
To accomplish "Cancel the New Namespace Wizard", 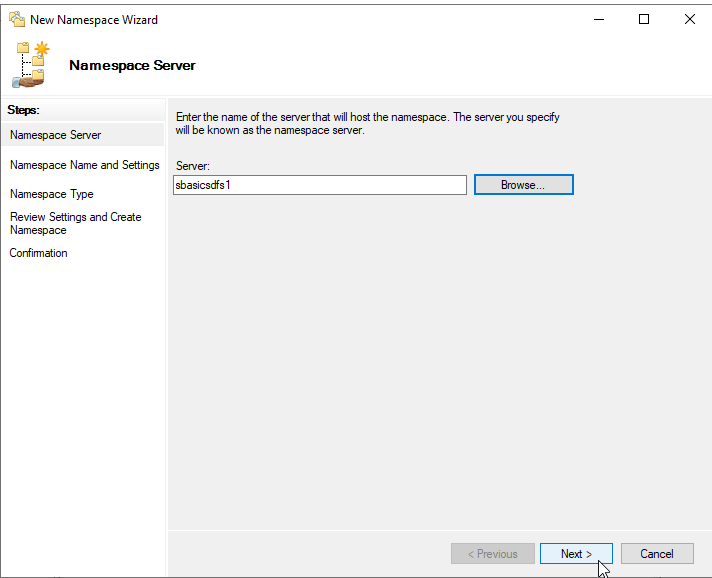I will pos(657,554).
